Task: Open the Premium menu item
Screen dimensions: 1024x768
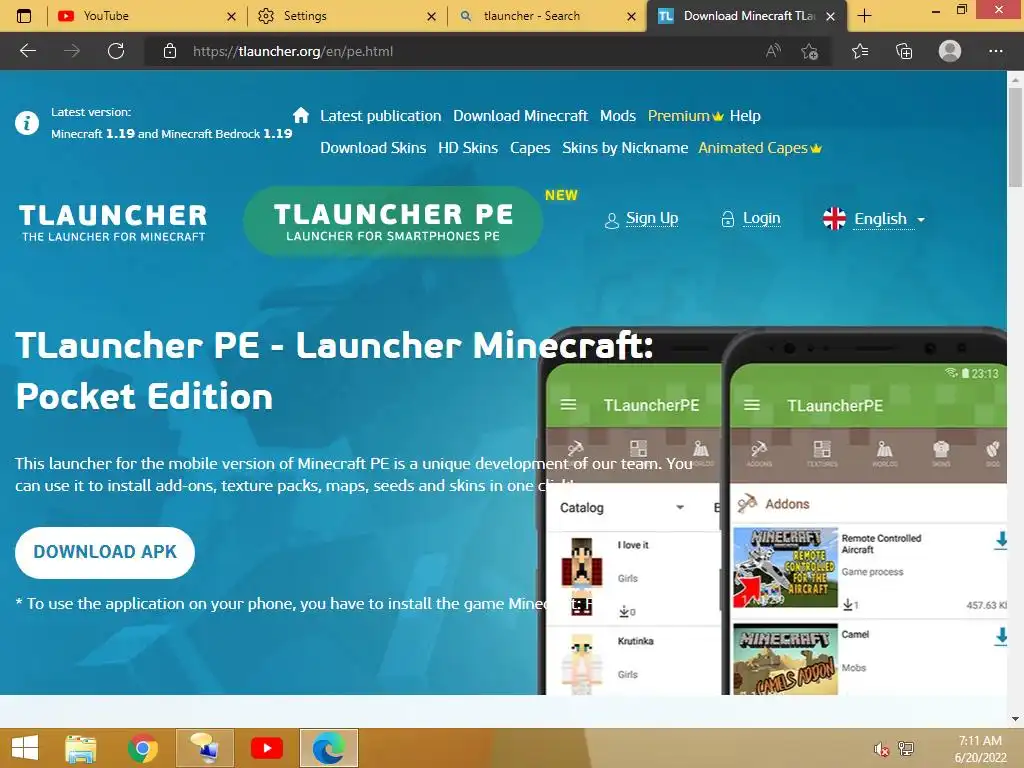Action: pos(685,116)
